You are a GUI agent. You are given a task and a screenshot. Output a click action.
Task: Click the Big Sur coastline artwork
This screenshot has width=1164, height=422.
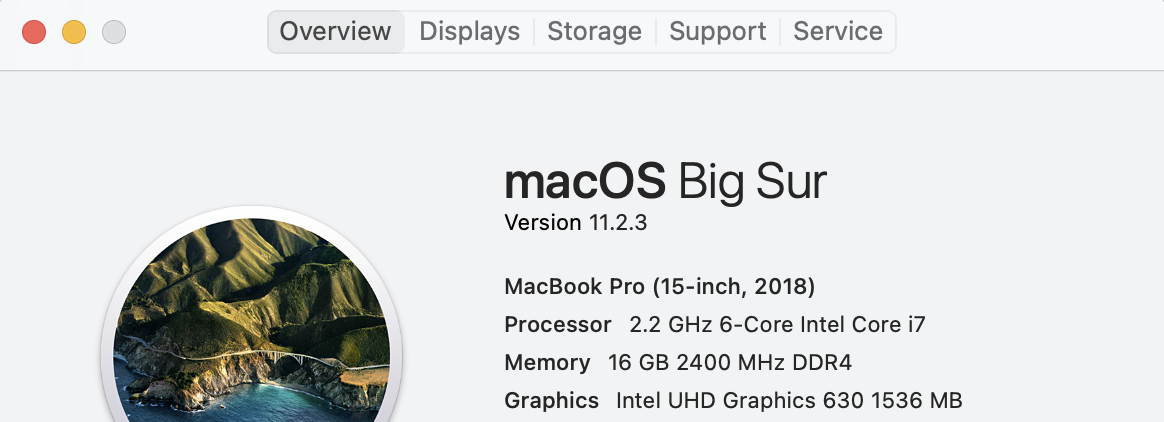point(252,319)
